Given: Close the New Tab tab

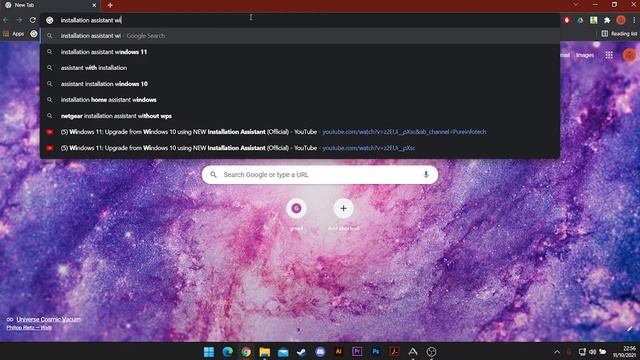Looking at the screenshot, I should click(94, 5).
